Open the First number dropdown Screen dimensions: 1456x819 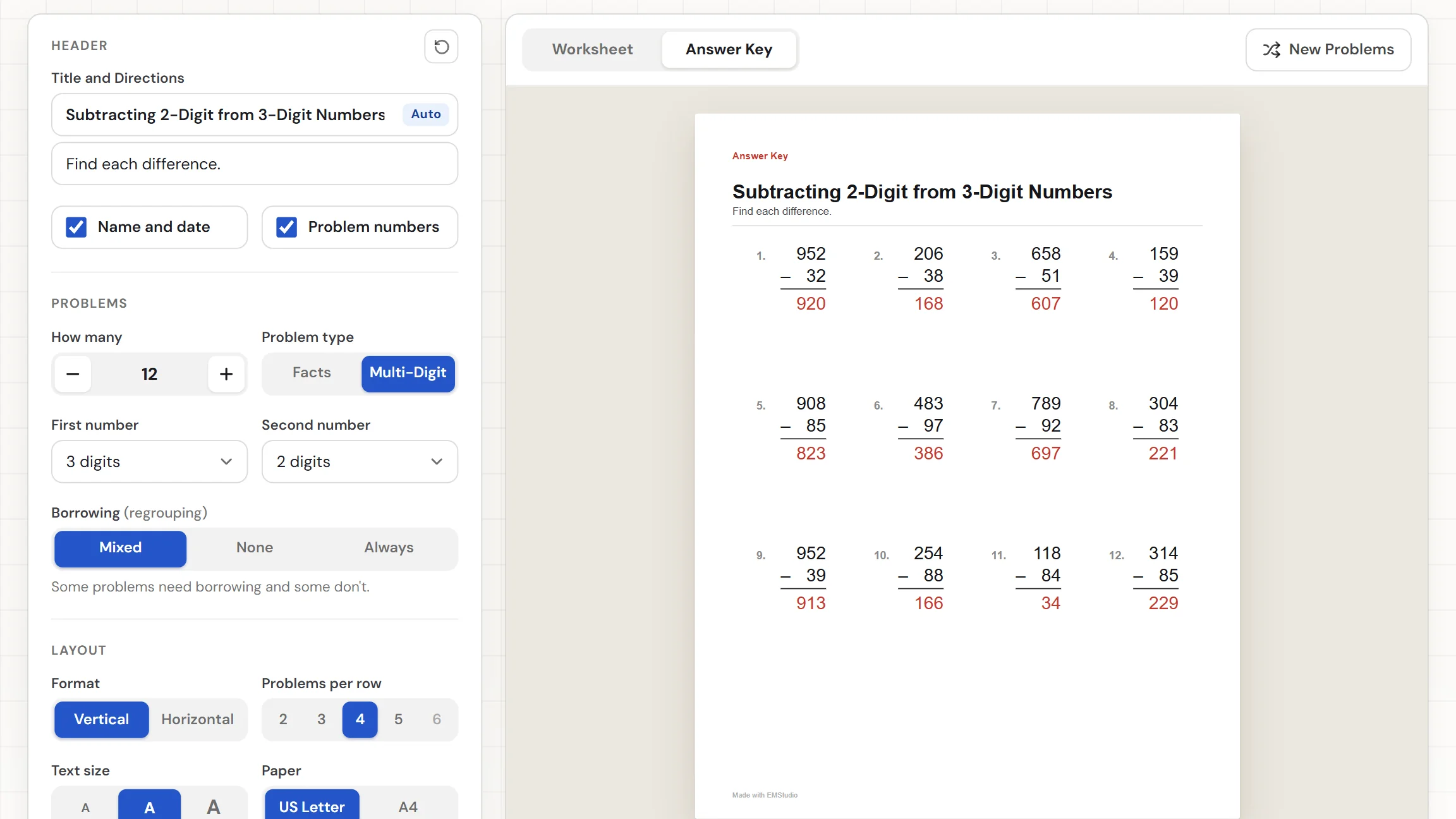coord(149,462)
